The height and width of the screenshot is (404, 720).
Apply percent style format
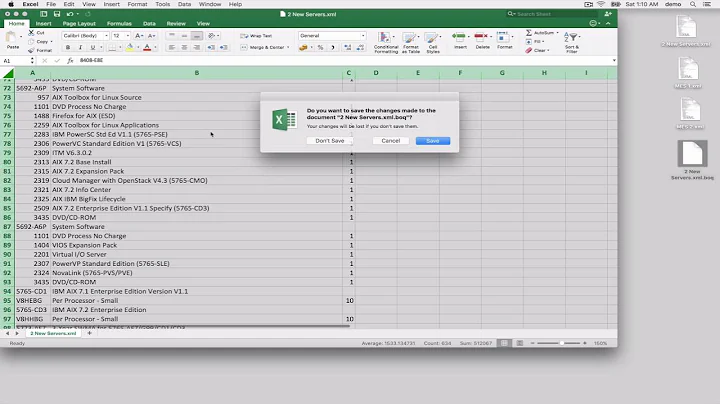(321, 47)
